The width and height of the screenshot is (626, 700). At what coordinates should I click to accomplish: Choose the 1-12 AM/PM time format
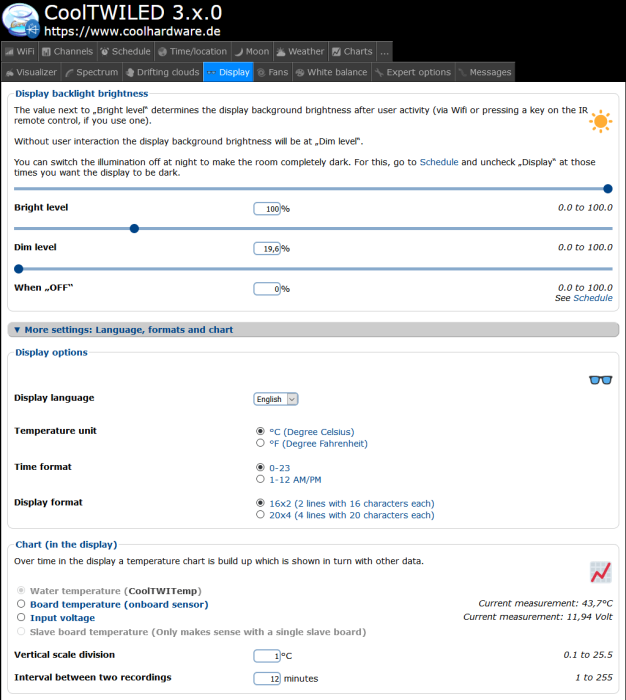point(261,479)
